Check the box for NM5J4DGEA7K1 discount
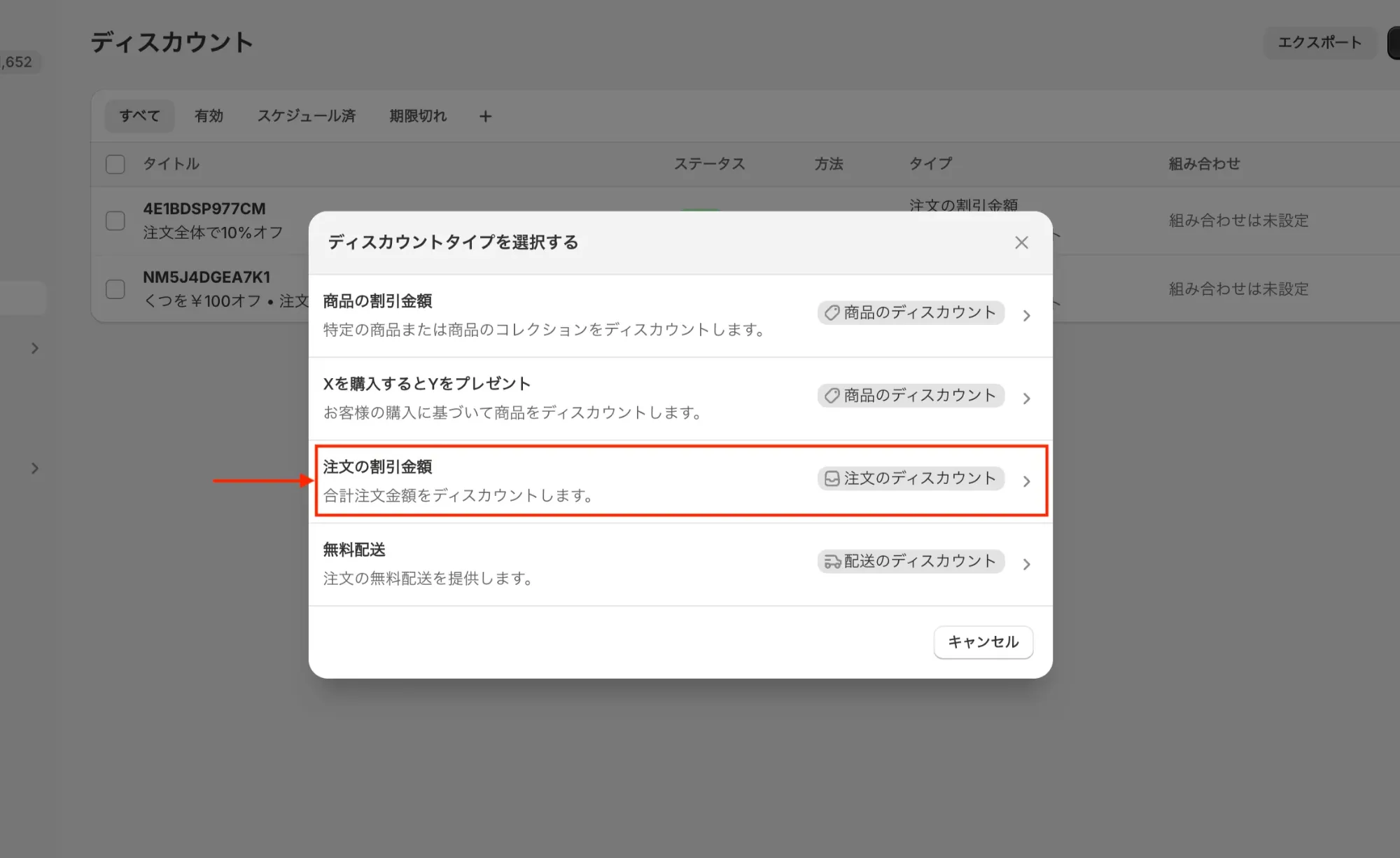The height and width of the screenshot is (858, 1400). (115, 289)
